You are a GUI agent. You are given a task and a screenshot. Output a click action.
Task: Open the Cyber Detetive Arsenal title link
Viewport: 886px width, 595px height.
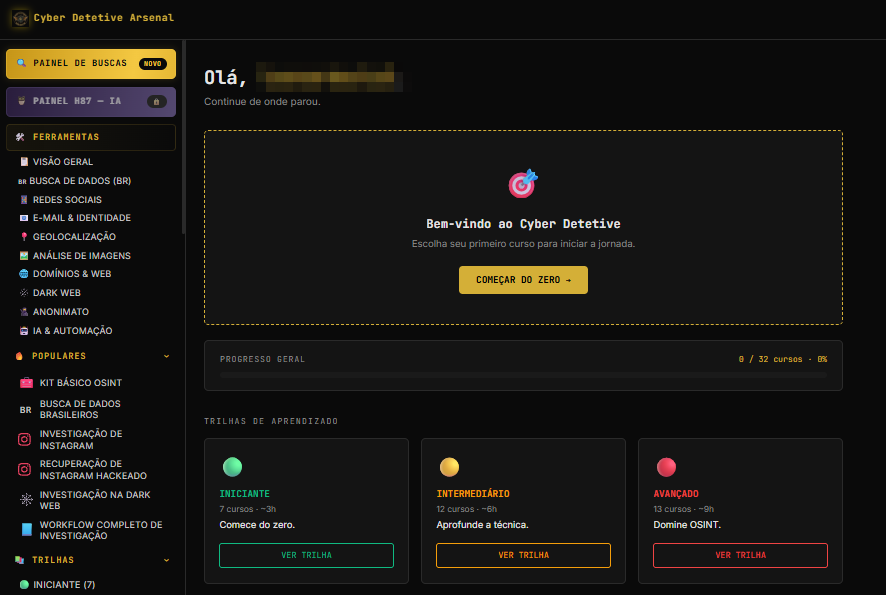tap(103, 18)
